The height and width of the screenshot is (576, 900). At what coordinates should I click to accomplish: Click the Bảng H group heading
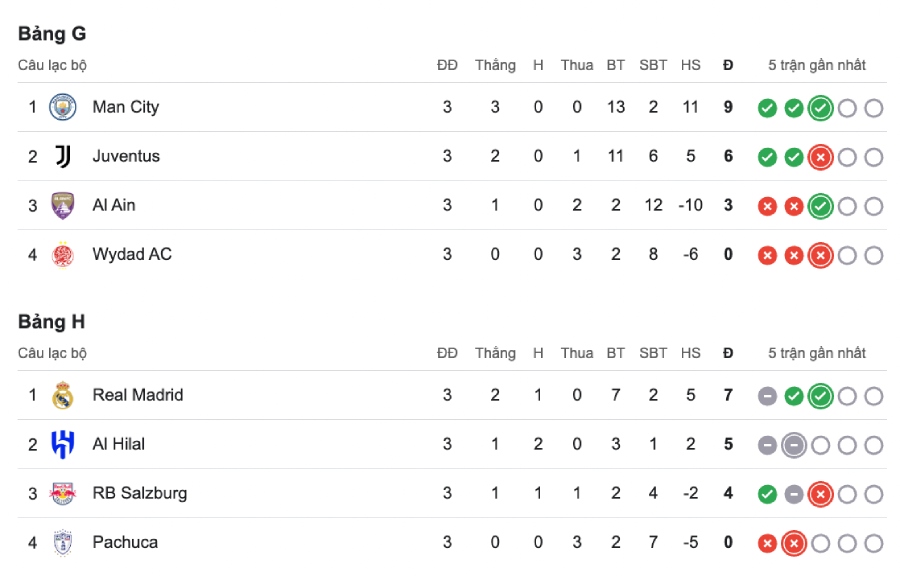(52, 322)
